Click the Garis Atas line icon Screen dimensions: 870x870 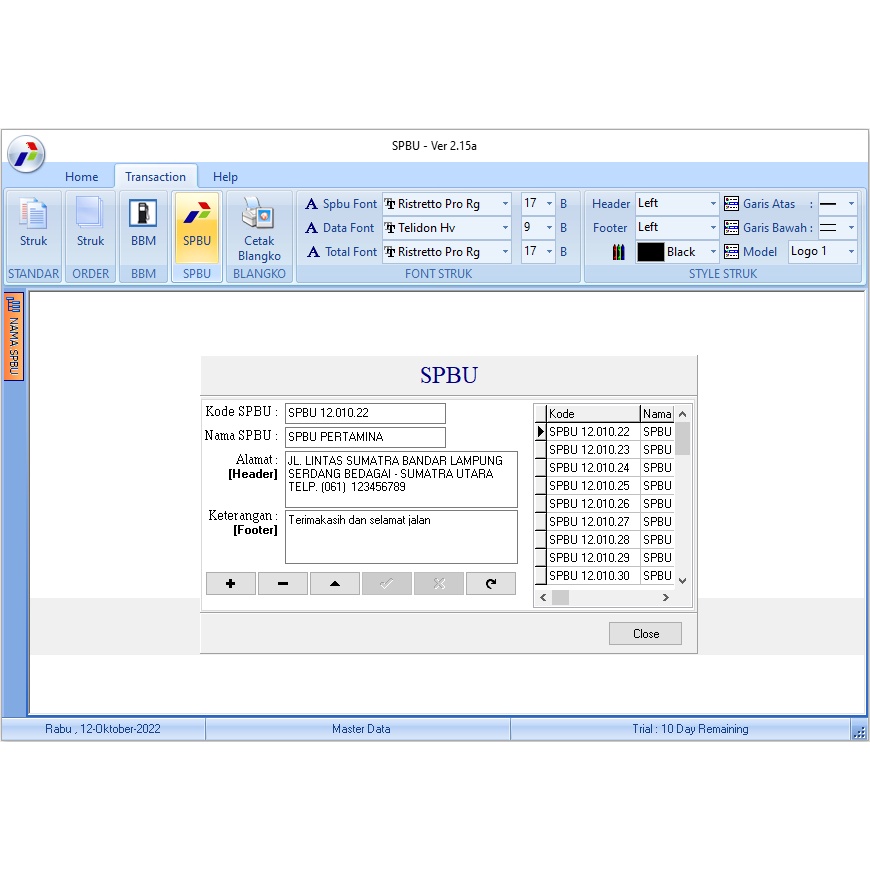731,204
